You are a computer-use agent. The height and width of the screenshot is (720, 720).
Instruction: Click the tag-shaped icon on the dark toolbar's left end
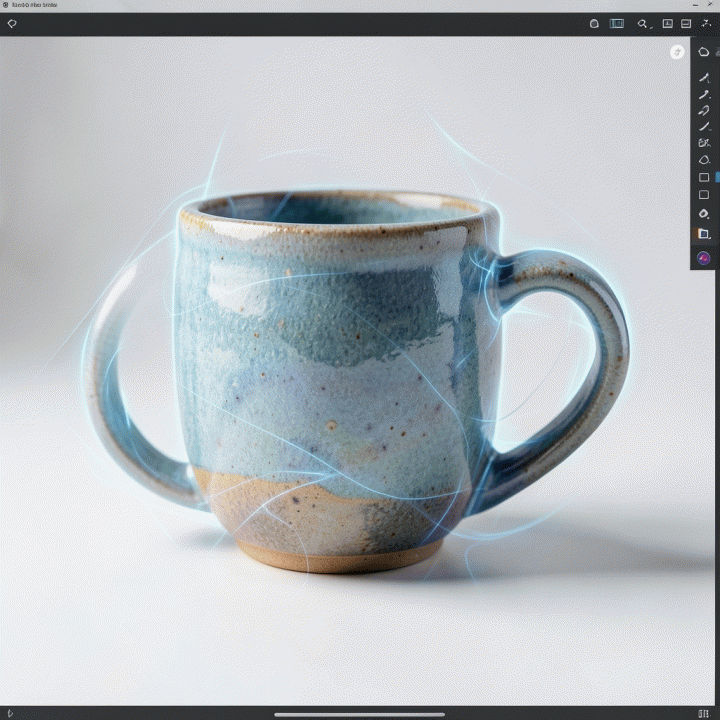coord(12,23)
